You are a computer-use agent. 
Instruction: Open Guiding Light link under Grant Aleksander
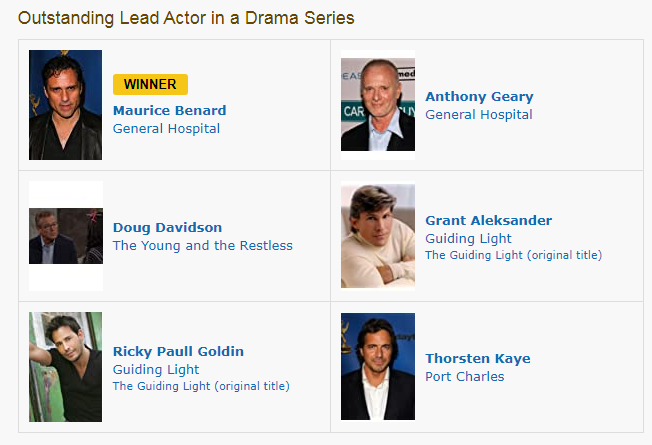[468, 239]
